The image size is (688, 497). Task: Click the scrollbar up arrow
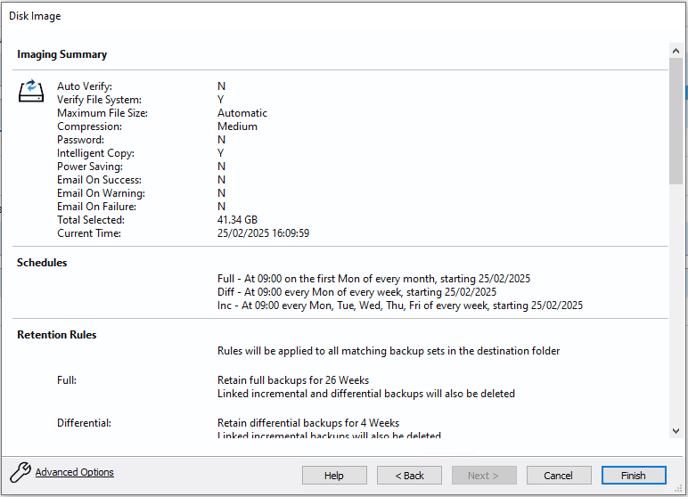676,49
